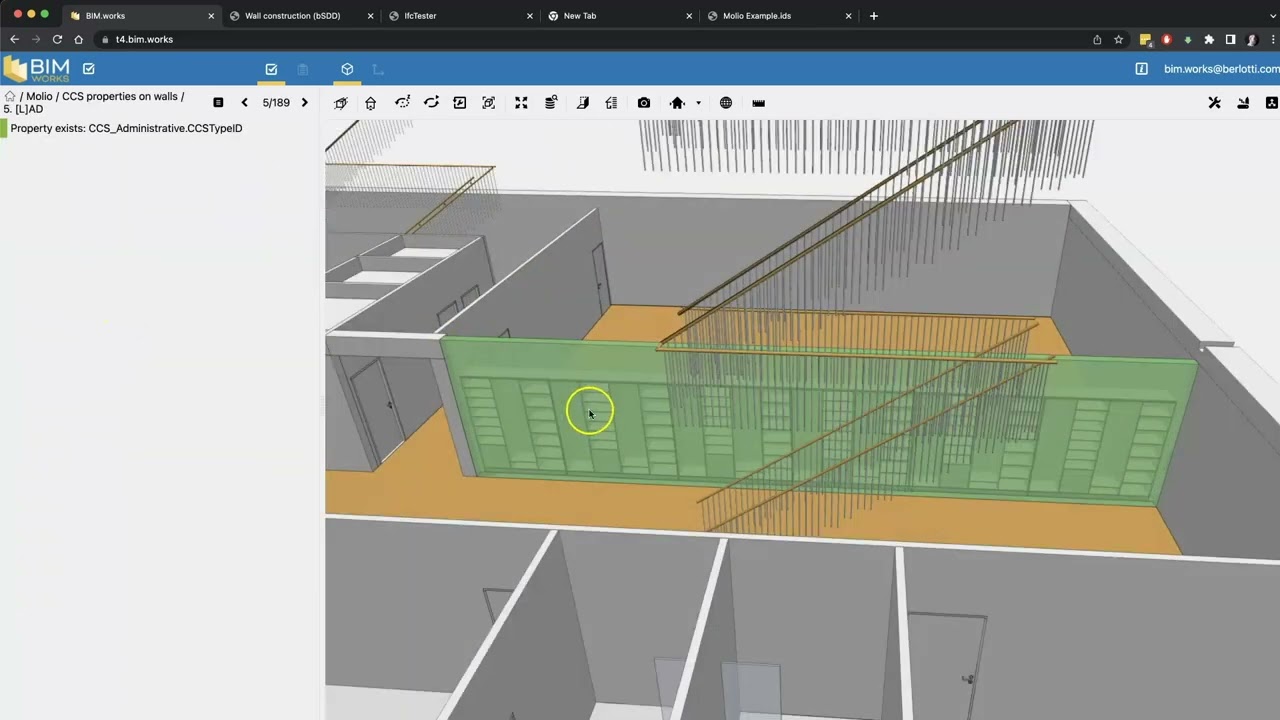Click the building storeys list icon
The height and width of the screenshot is (720, 1280).
click(612, 103)
